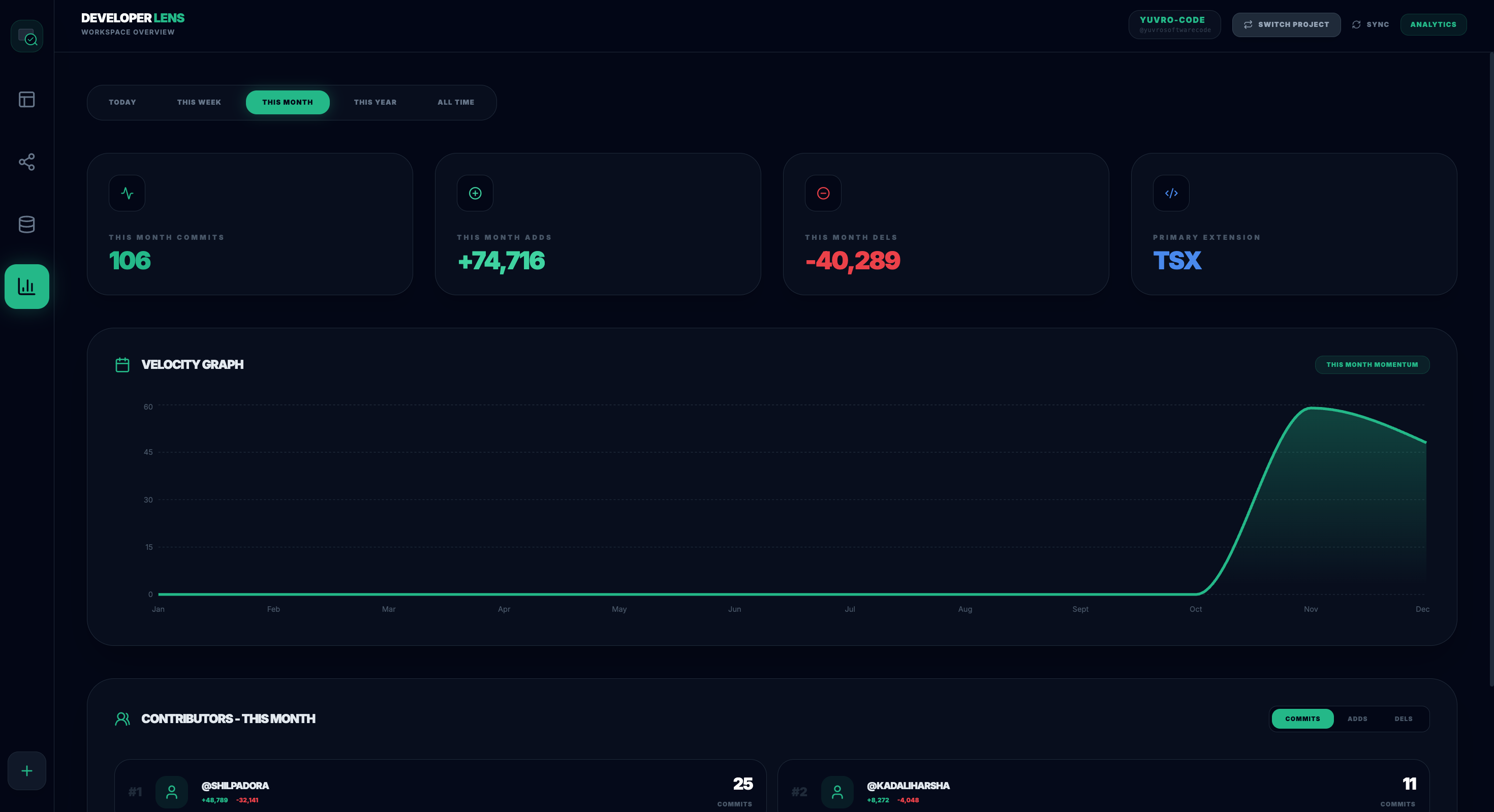Open the share graph sidebar icon

tap(26, 162)
